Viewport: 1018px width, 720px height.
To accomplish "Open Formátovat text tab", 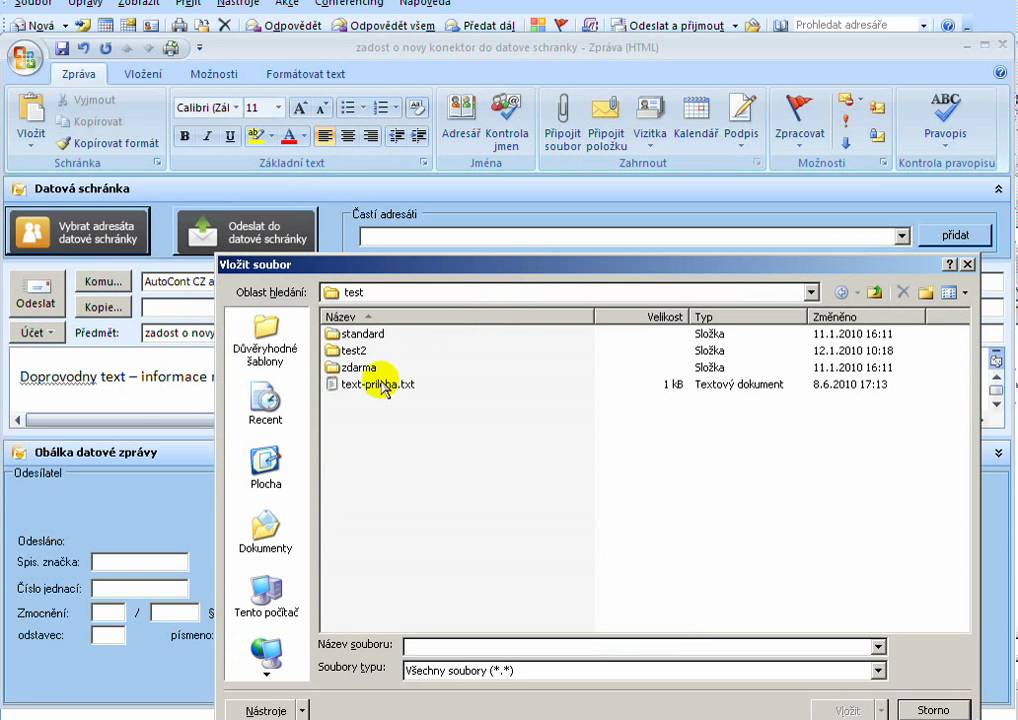I will pos(305,74).
